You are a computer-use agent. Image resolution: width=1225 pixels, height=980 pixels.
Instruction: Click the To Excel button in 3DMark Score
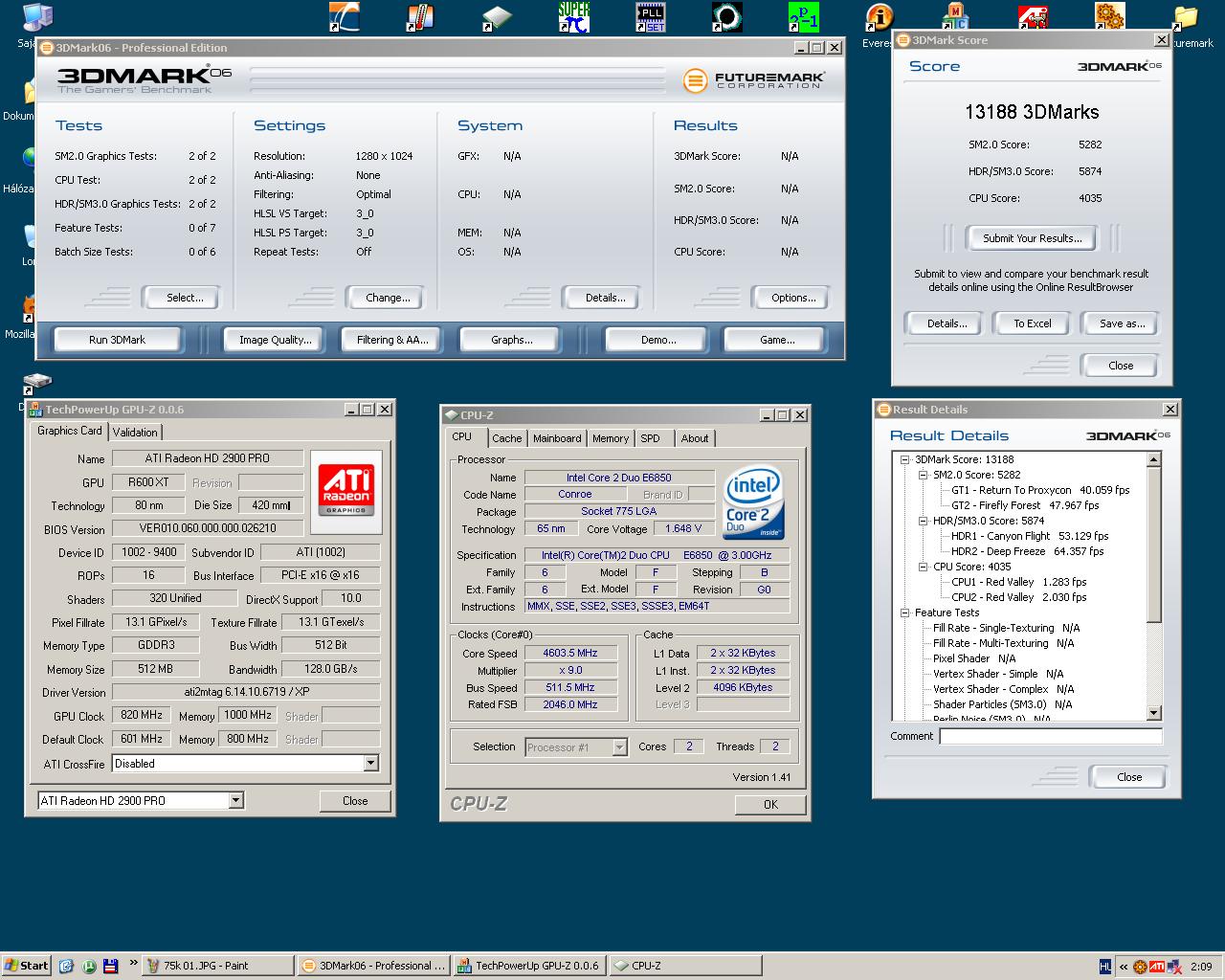pyautogui.click(x=1033, y=323)
